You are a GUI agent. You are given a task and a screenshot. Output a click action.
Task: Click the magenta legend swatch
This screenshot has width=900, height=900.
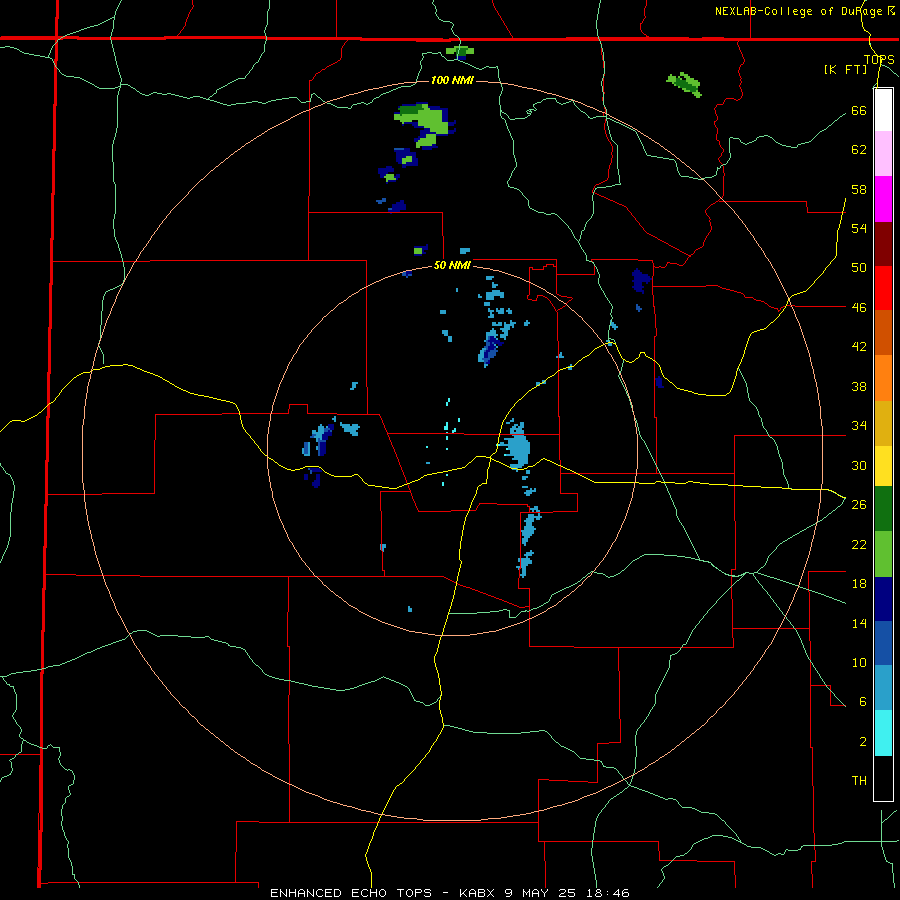[883, 199]
